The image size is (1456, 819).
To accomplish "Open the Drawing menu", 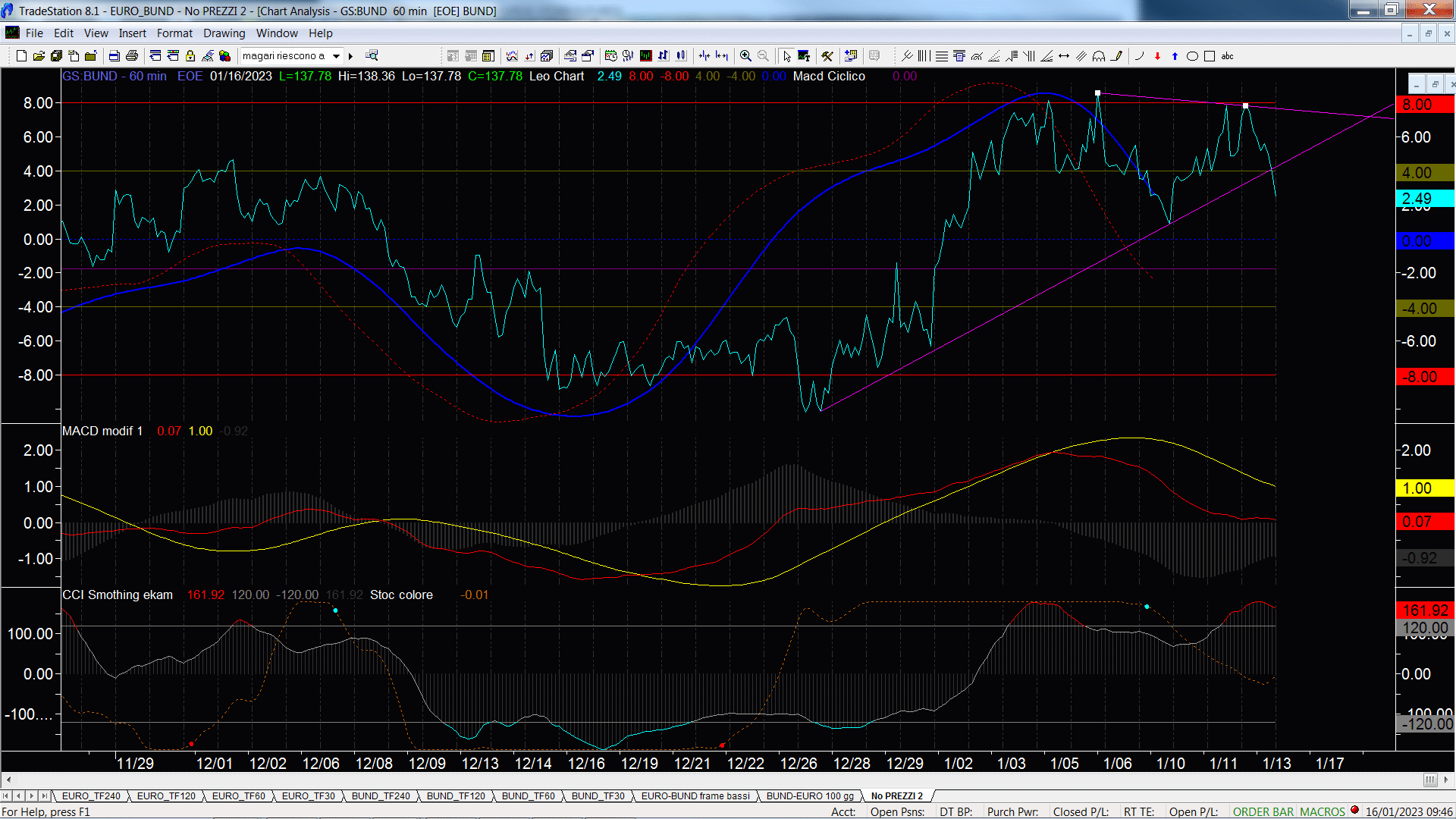I will [x=224, y=33].
